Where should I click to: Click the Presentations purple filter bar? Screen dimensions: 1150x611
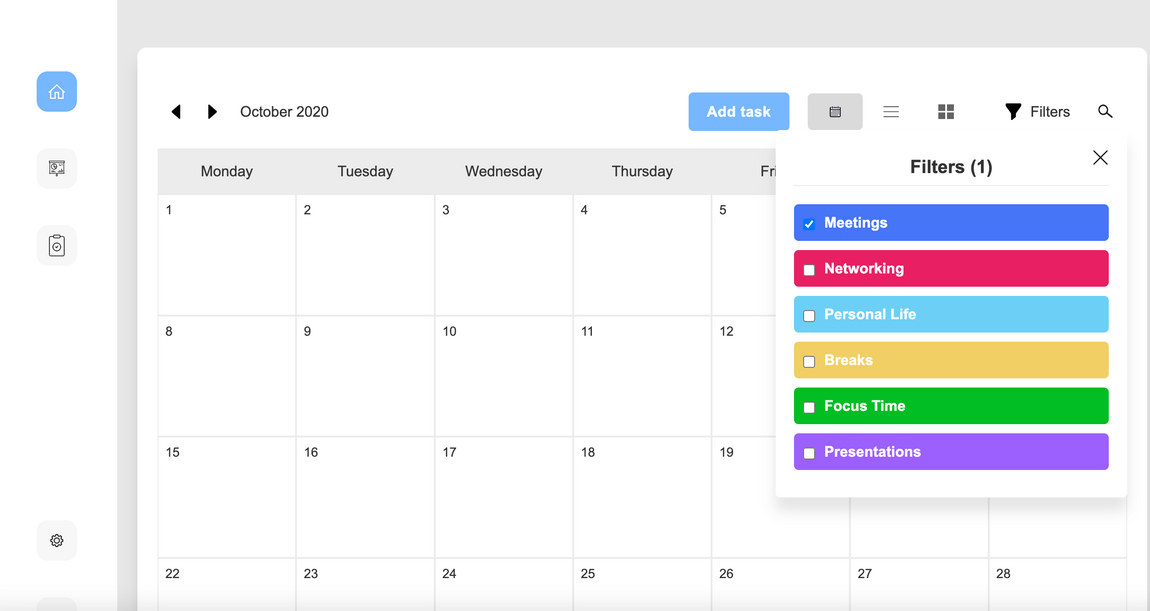pyautogui.click(x=951, y=452)
